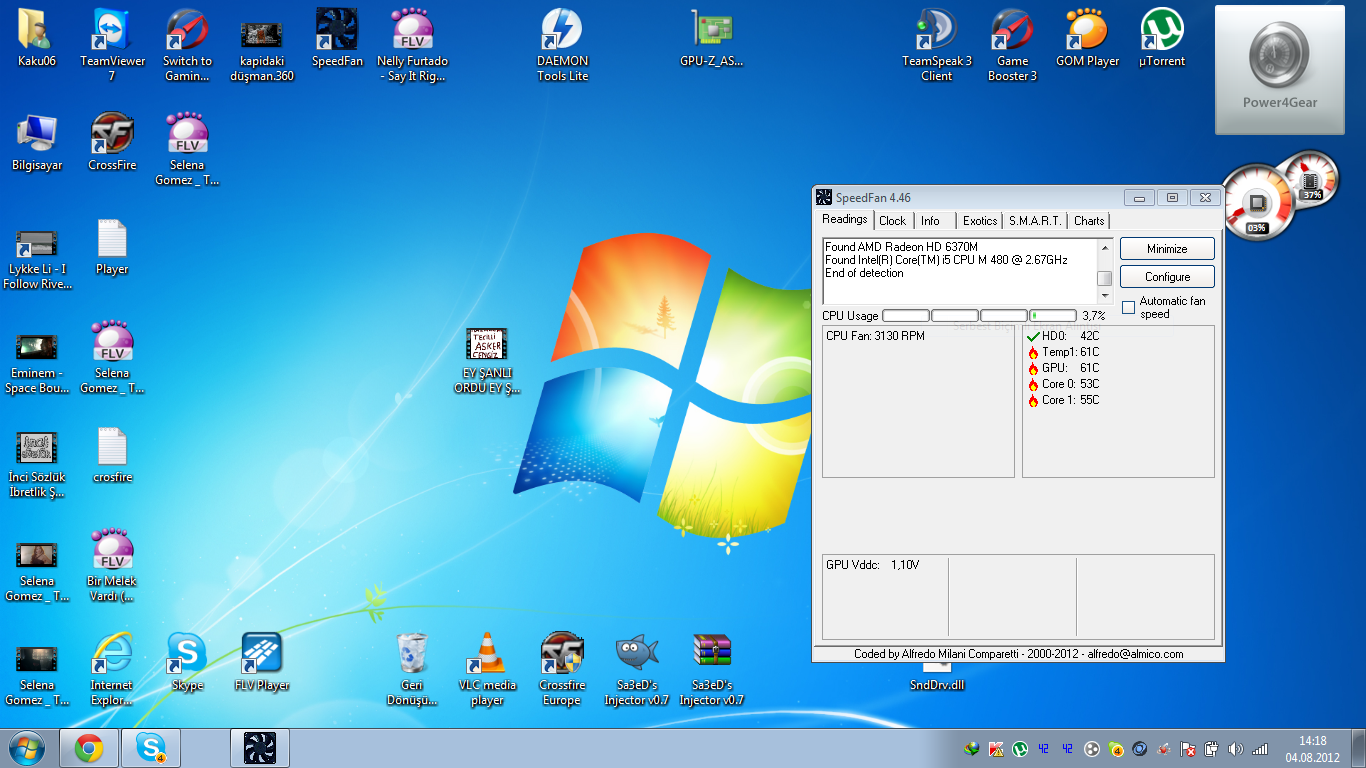Open the S.M.A.R.T. tab

tap(1035, 221)
